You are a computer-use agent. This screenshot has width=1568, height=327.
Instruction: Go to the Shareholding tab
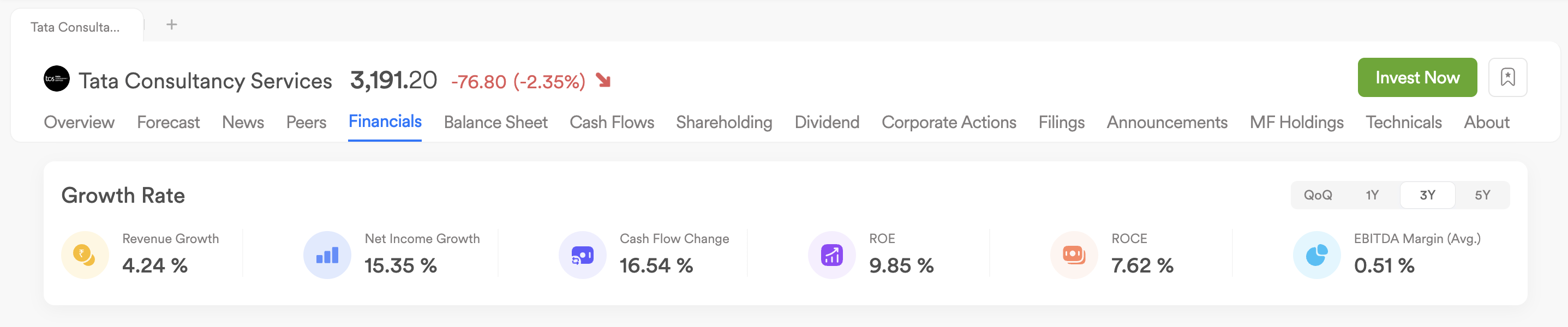(x=724, y=122)
